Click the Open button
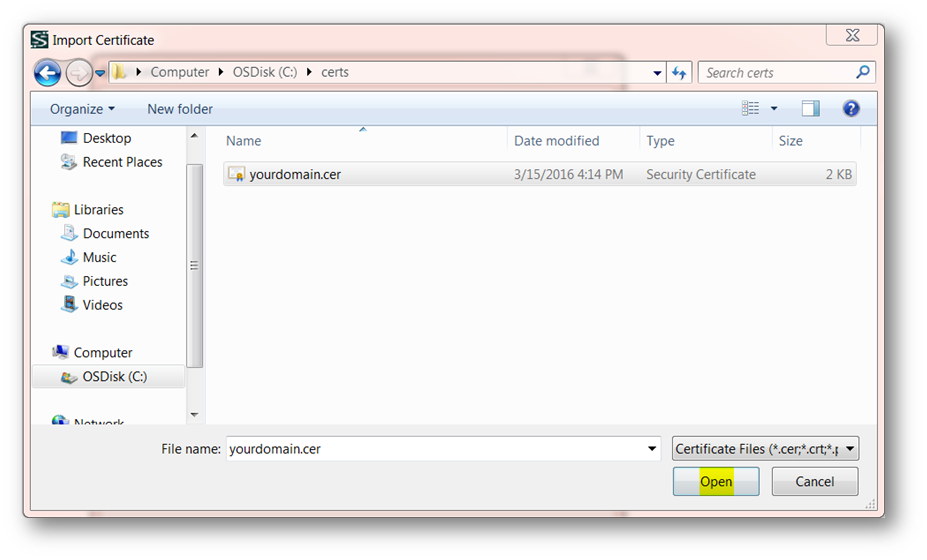Viewport: 927px width, 560px height. pos(716,482)
